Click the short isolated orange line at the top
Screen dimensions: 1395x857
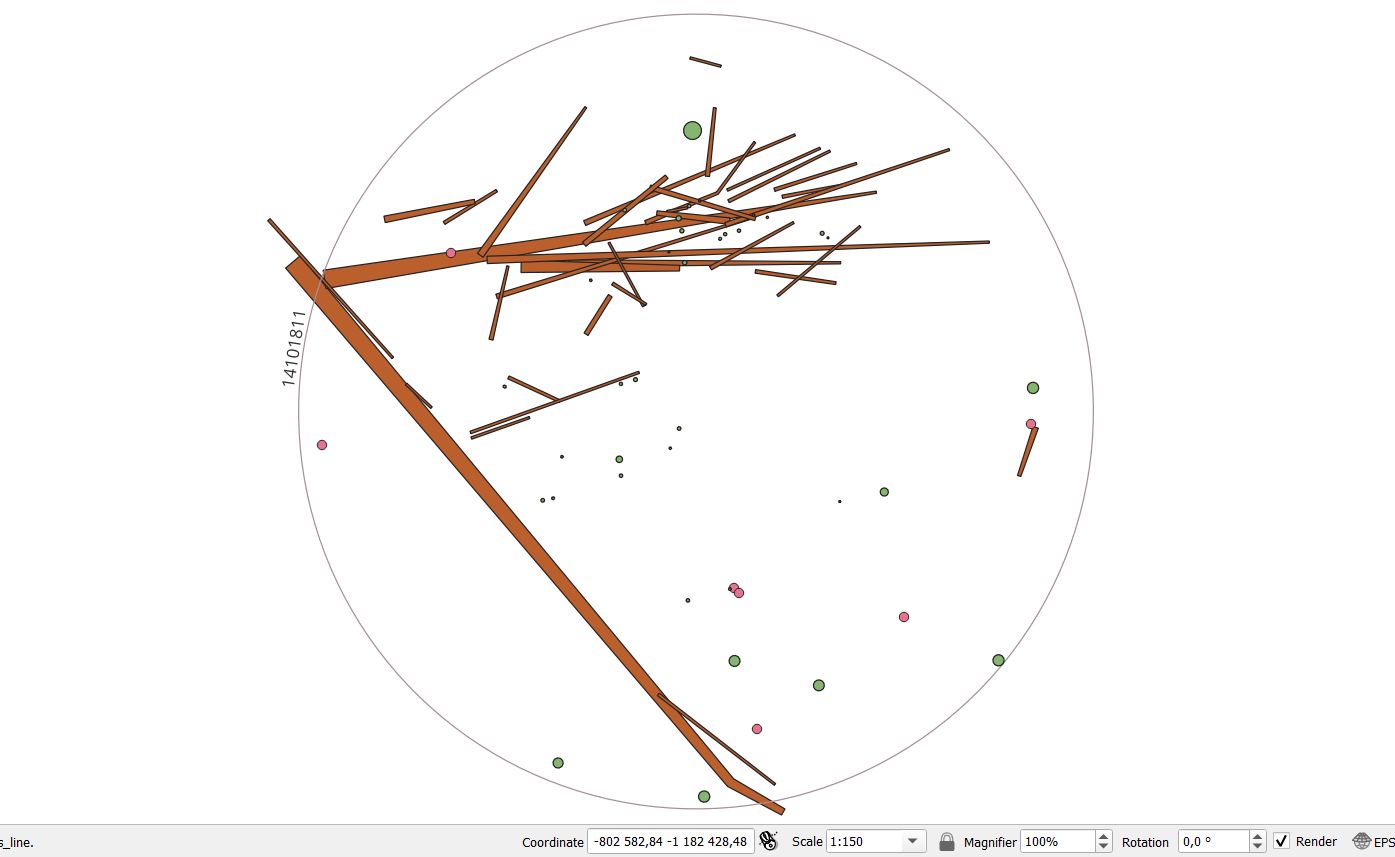[x=705, y=62]
